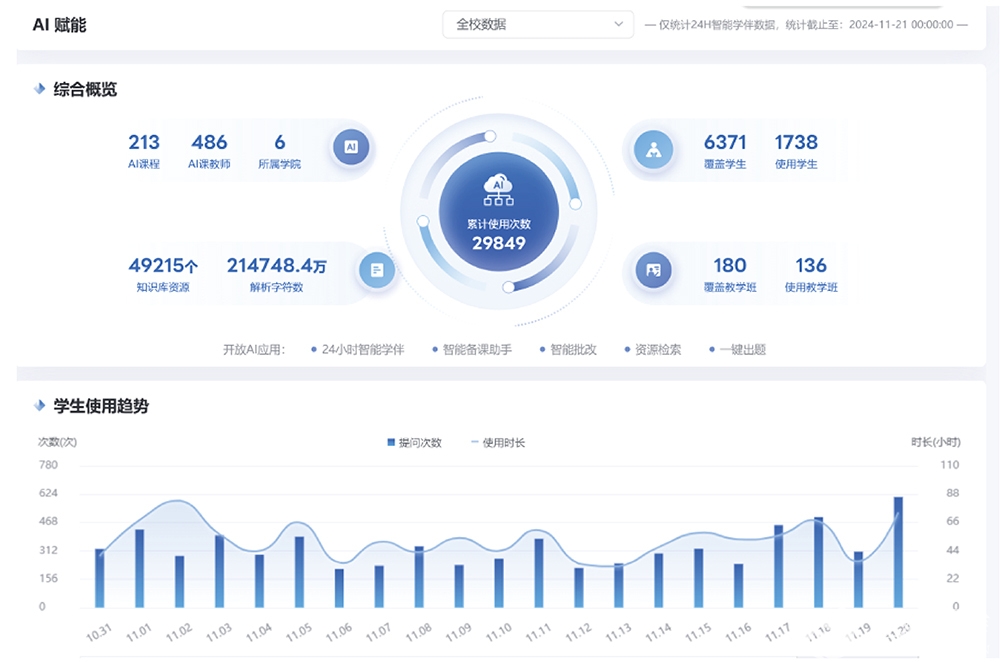The image size is (1000, 662).
Task: Toggle the 提问次数 legend series
Action: point(414,442)
